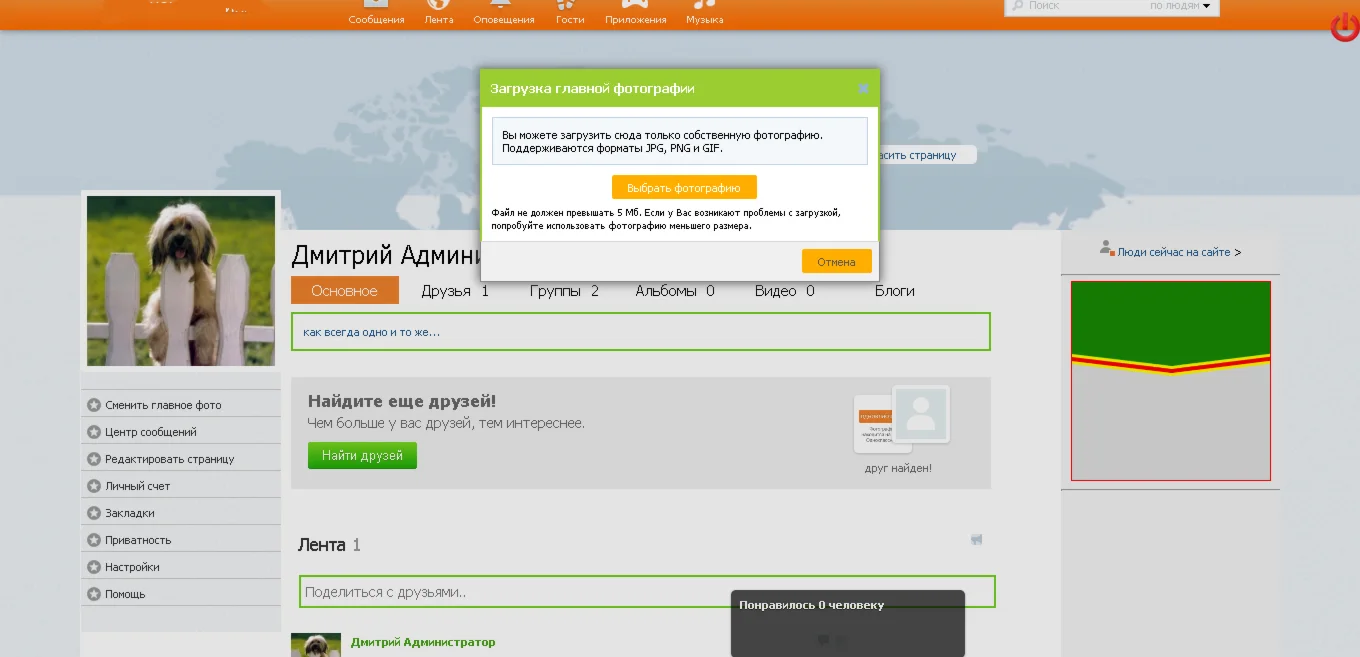
Task: Click the green Найти друзей button
Action: 362,455
